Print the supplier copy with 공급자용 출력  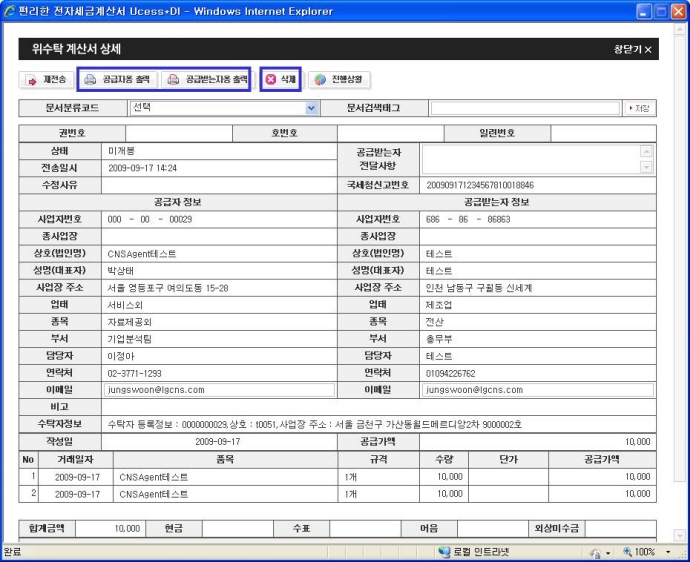pyautogui.click(x=117, y=79)
